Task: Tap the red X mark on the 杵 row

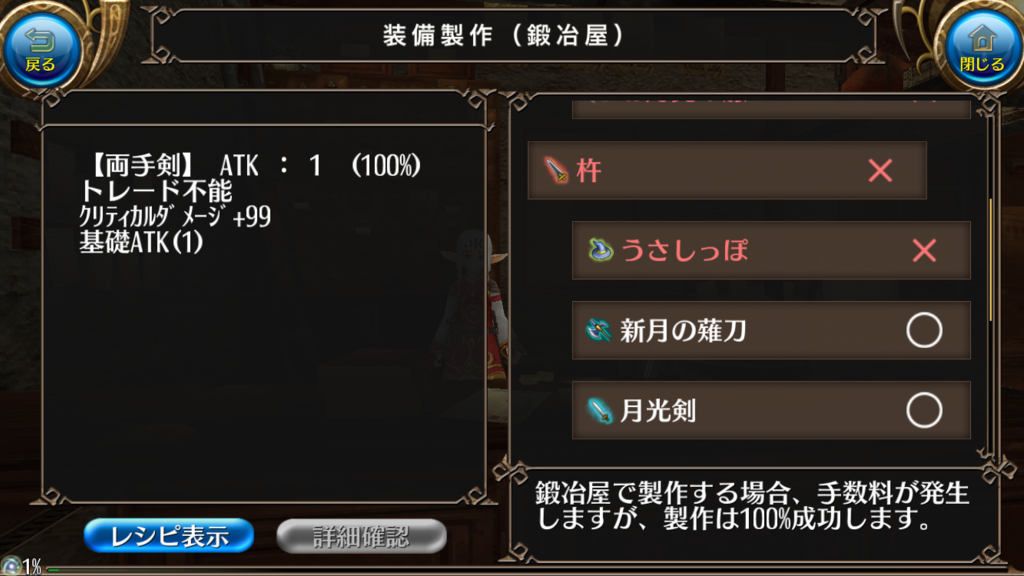Action: (x=880, y=171)
